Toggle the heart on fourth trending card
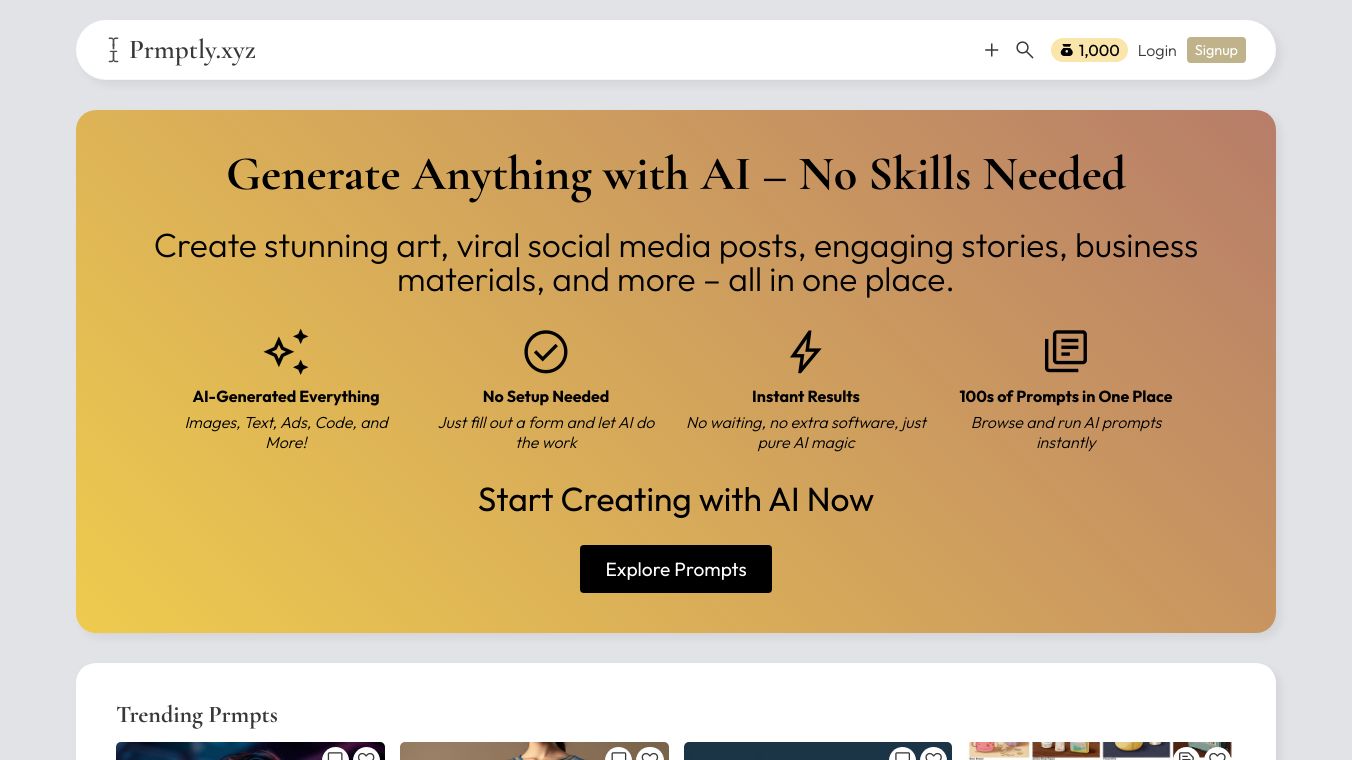Image resolution: width=1352 pixels, height=760 pixels. 1217,755
